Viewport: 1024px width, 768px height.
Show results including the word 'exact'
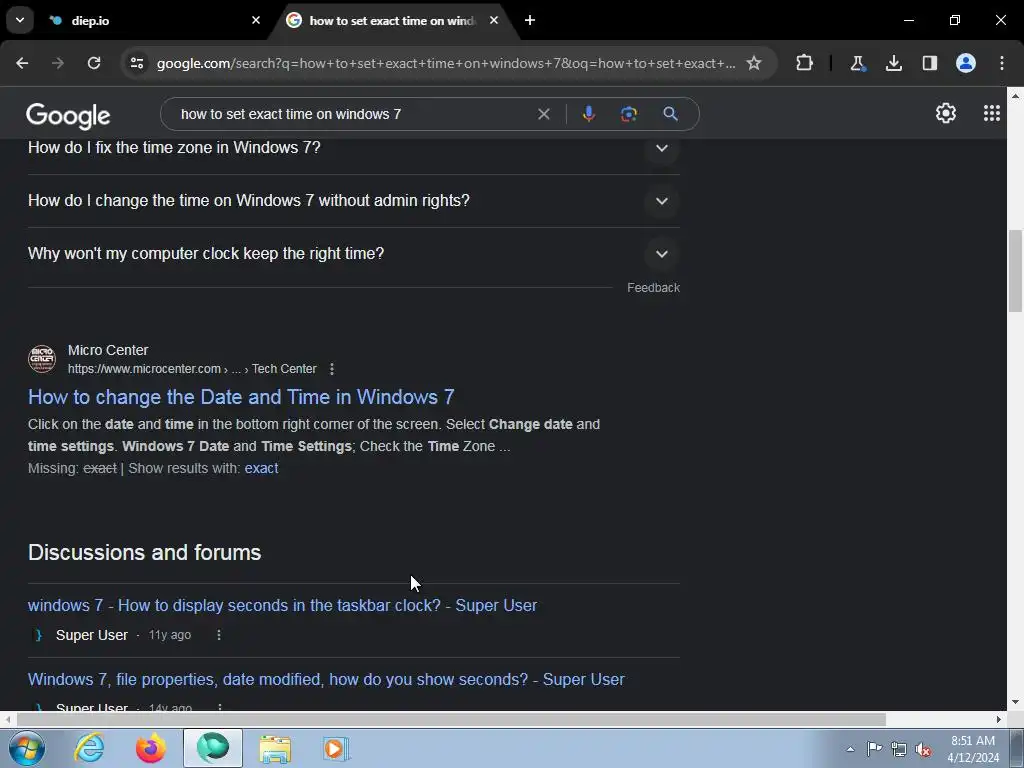coord(261,468)
